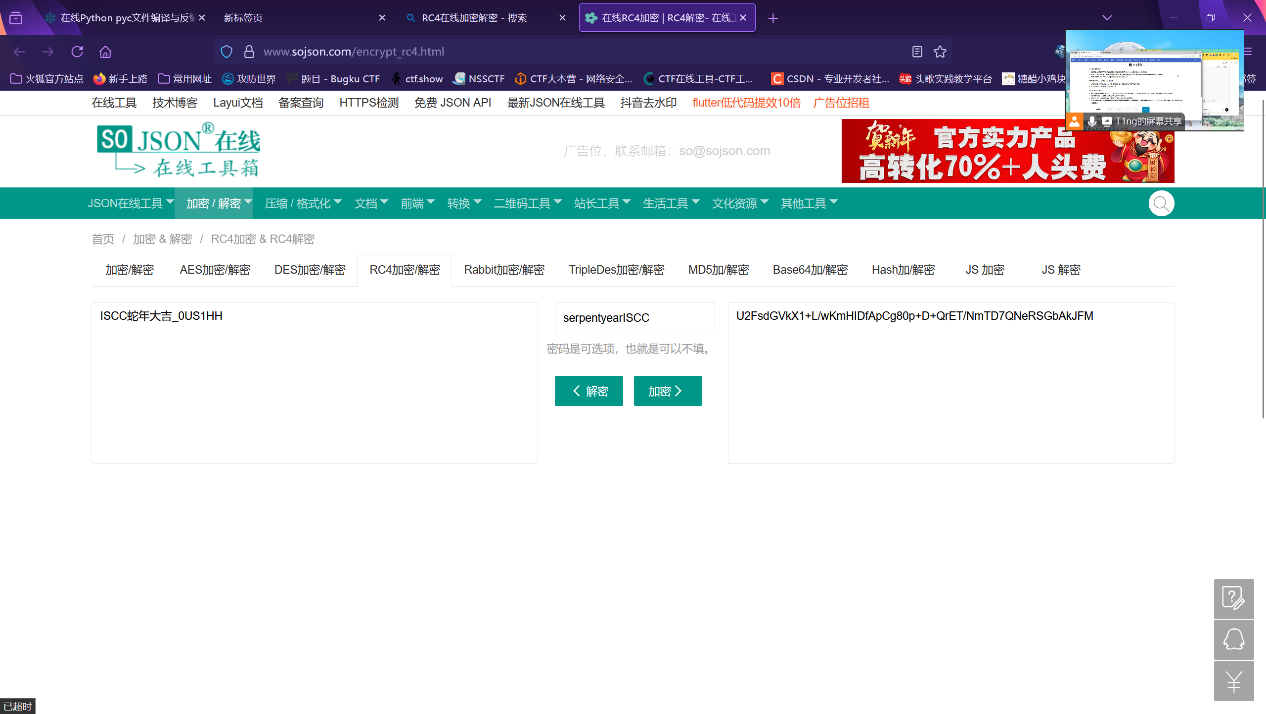Viewport: 1266px width, 714px height.
Task: Select TripleDes加密/解密 tab
Action: coord(616,270)
